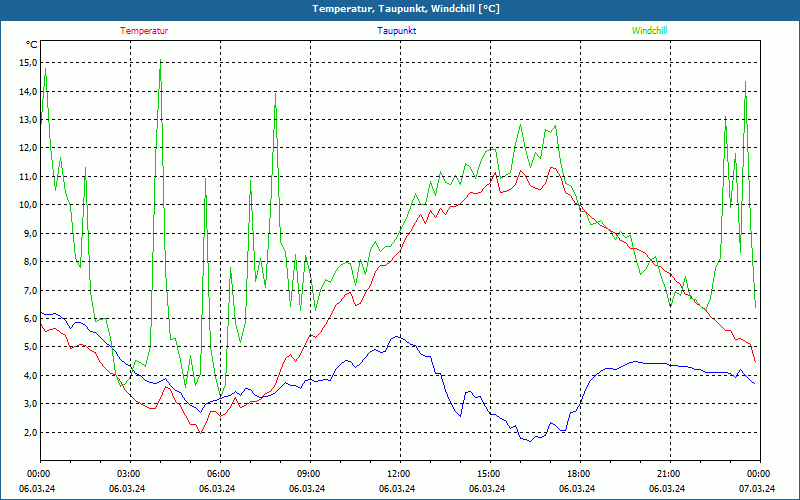The width and height of the screenshot is (800, 500).
Task: Click the '°C' unit label on y-axis
Action: click(x=32, y=45)
